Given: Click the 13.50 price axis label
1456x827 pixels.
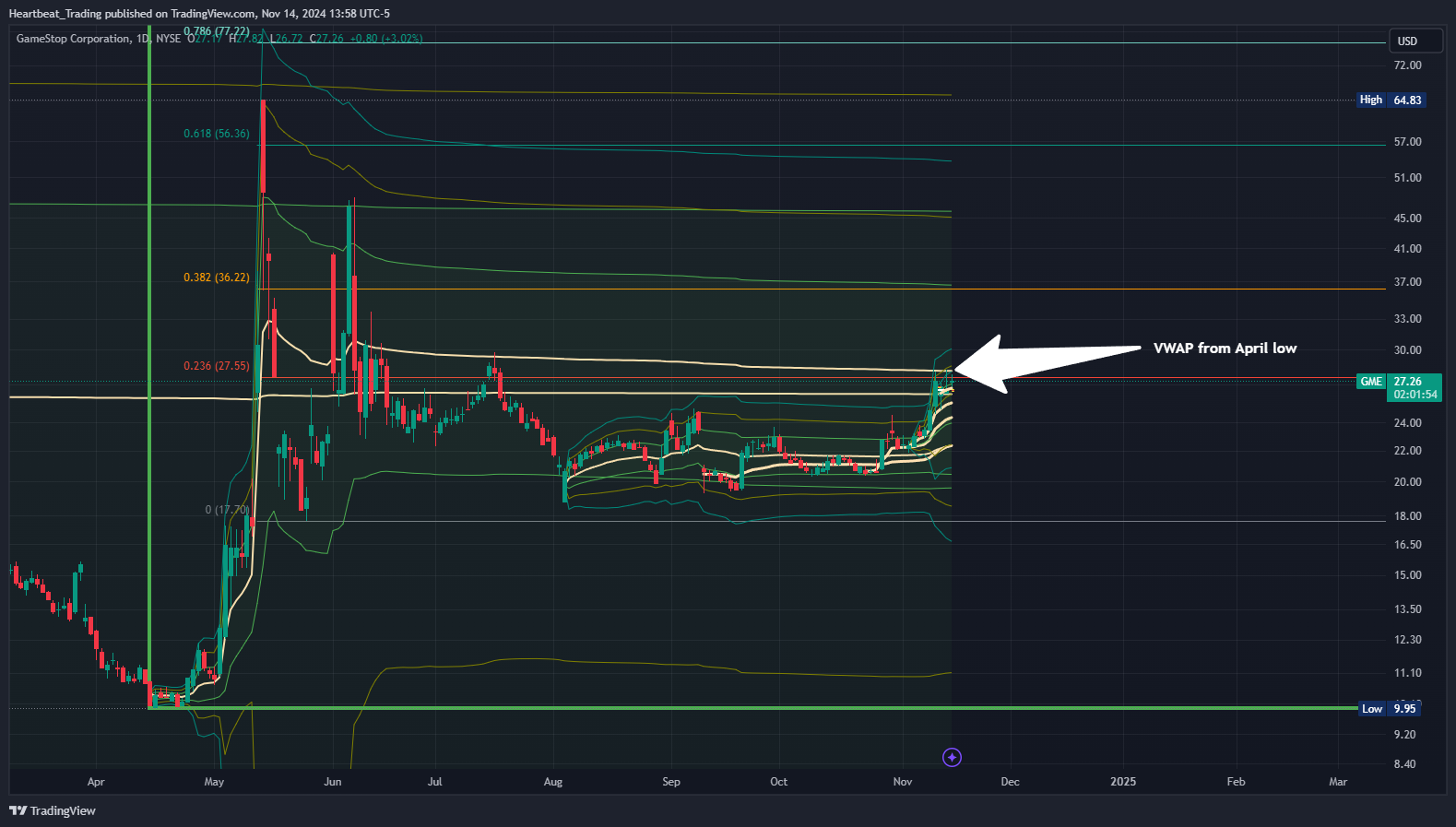Looking at the screenshot, I should click(1408, 609).
